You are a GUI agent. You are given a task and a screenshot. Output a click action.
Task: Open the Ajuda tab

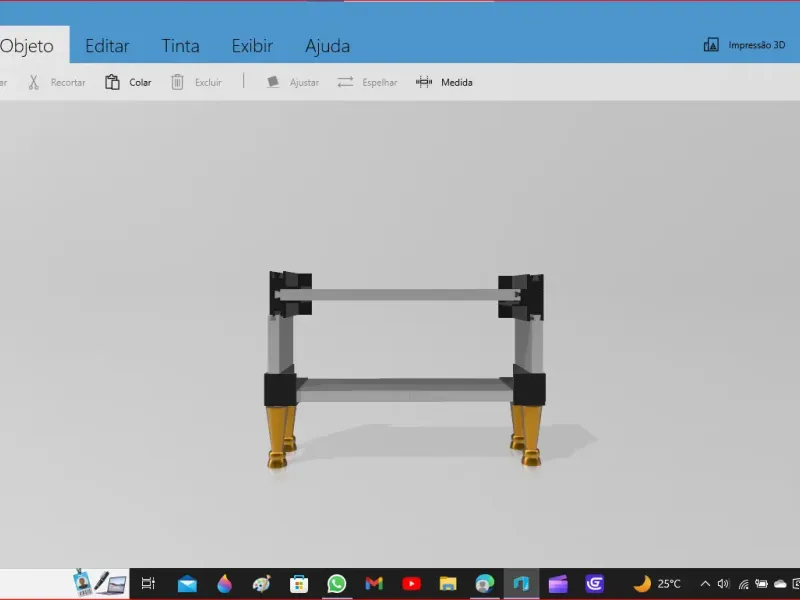pos(328,46)
